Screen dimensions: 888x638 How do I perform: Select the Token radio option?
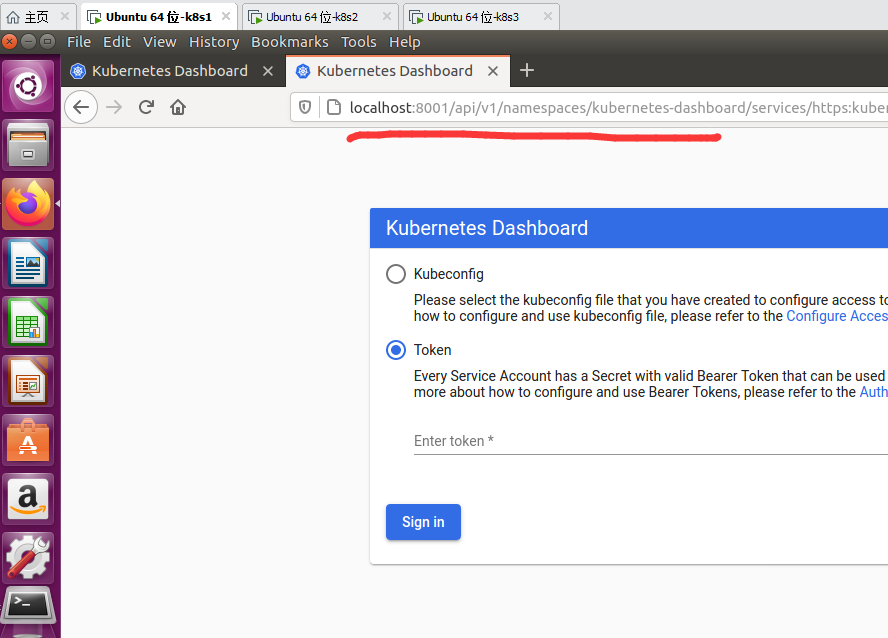pos(396,350)
